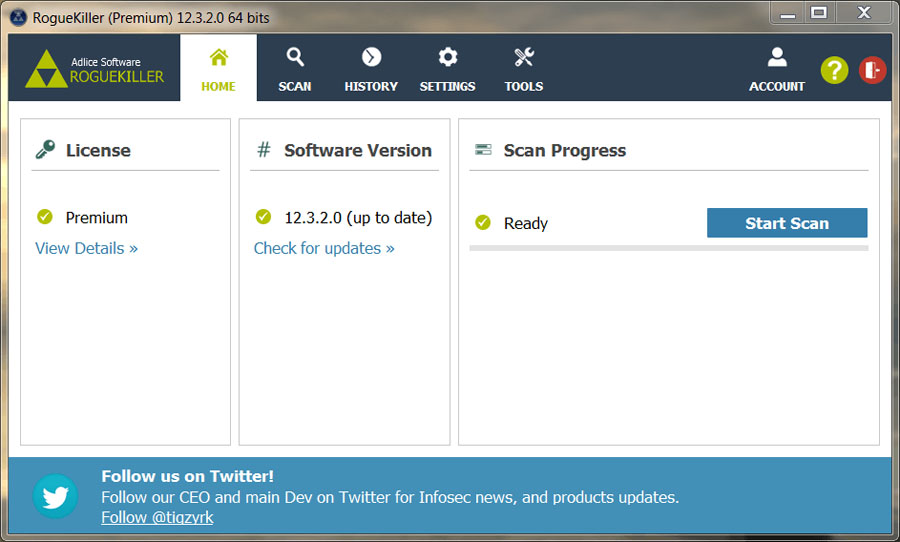
Task: Click the key icon beside License
Action: click(x=45, y=150)
